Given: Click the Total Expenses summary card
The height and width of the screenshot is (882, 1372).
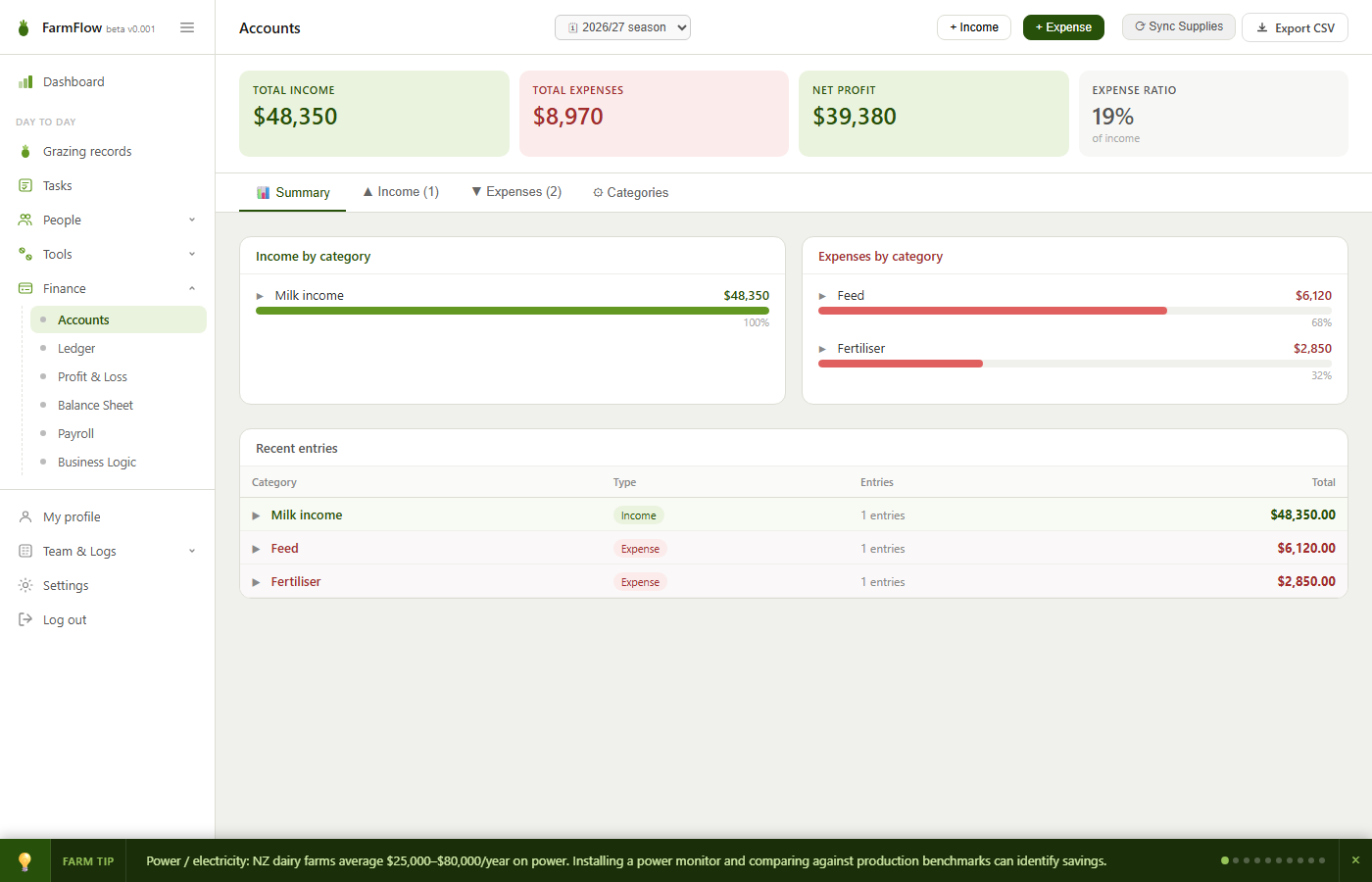Looking at the screenshot, I should coord(654,114).
